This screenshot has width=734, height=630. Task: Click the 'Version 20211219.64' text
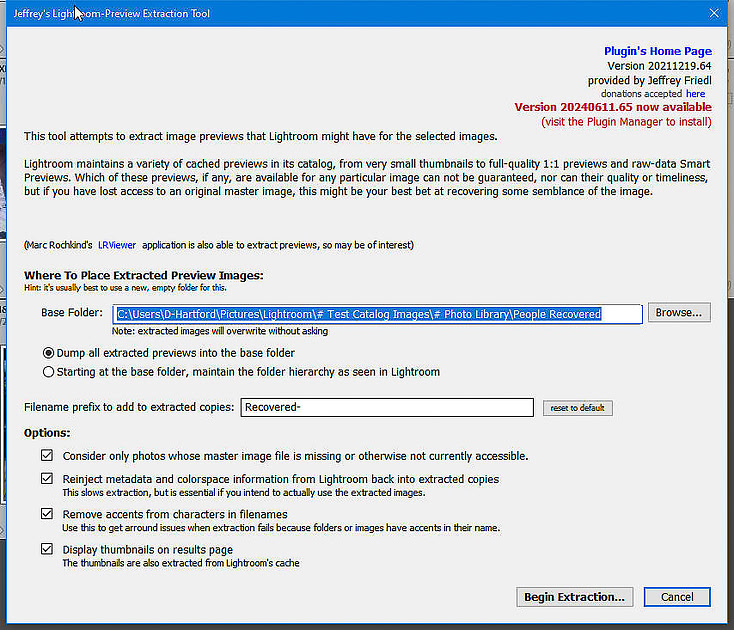tap(659, 66)
